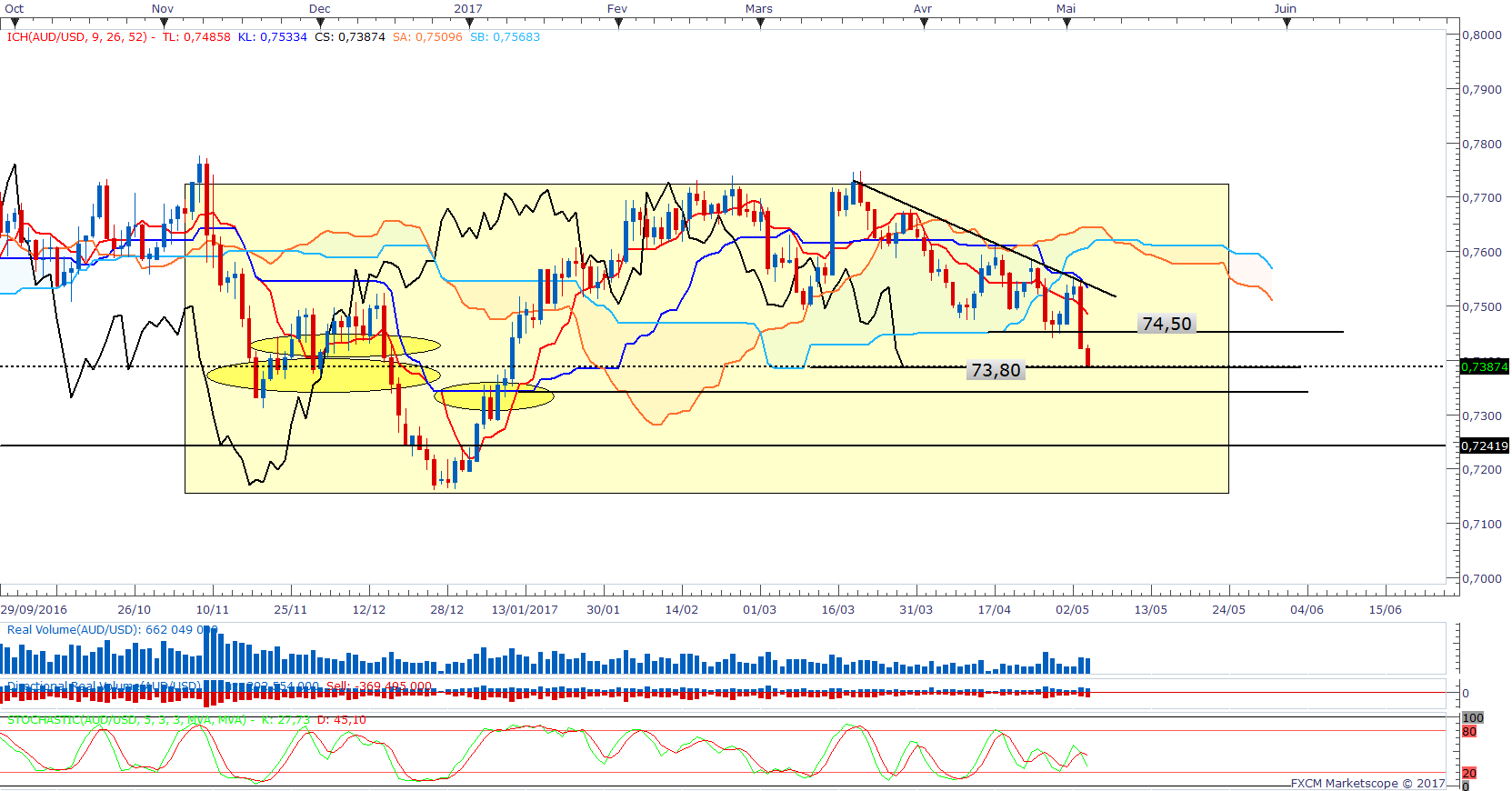
Task: Select the Avr month marker
Action: (923, 9)
